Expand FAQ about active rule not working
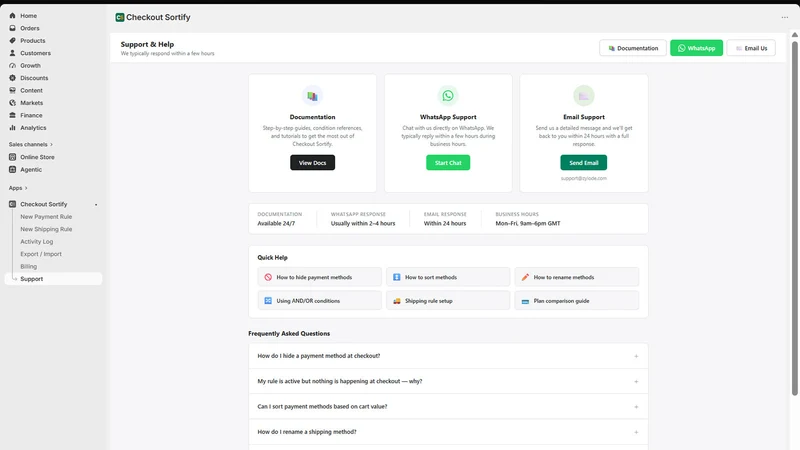Image resolution: width=800 pixels, height=450 pixels. (x=448, y=381)
